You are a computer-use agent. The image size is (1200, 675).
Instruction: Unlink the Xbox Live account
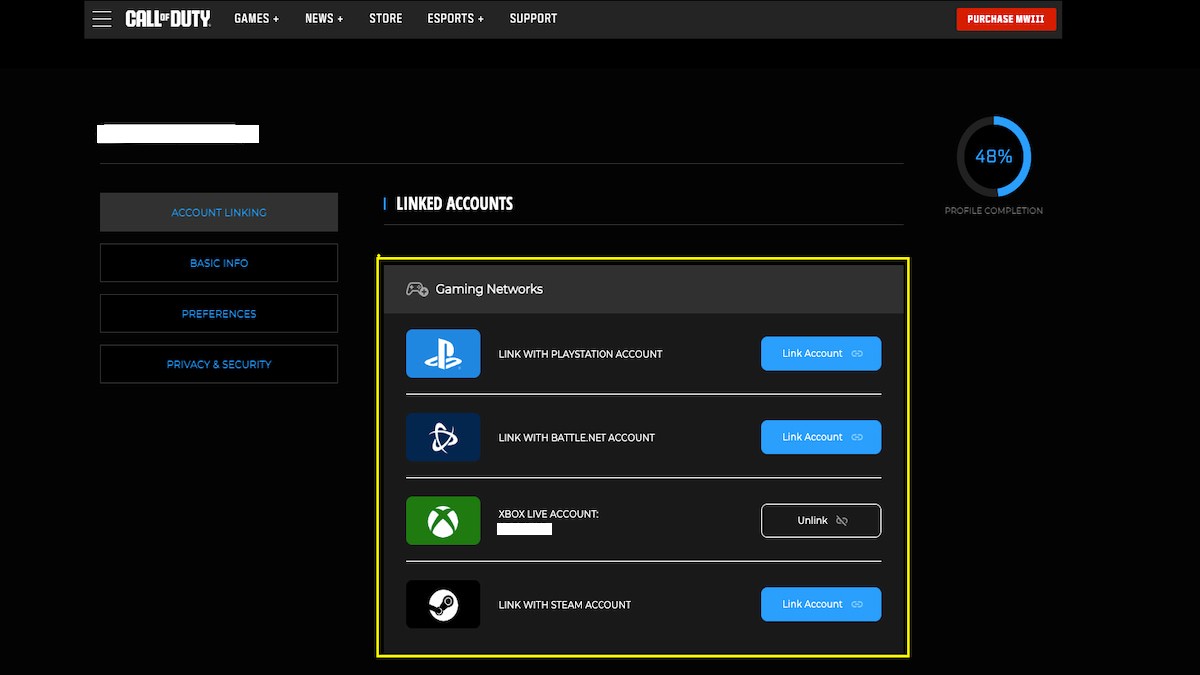[820, 520]
